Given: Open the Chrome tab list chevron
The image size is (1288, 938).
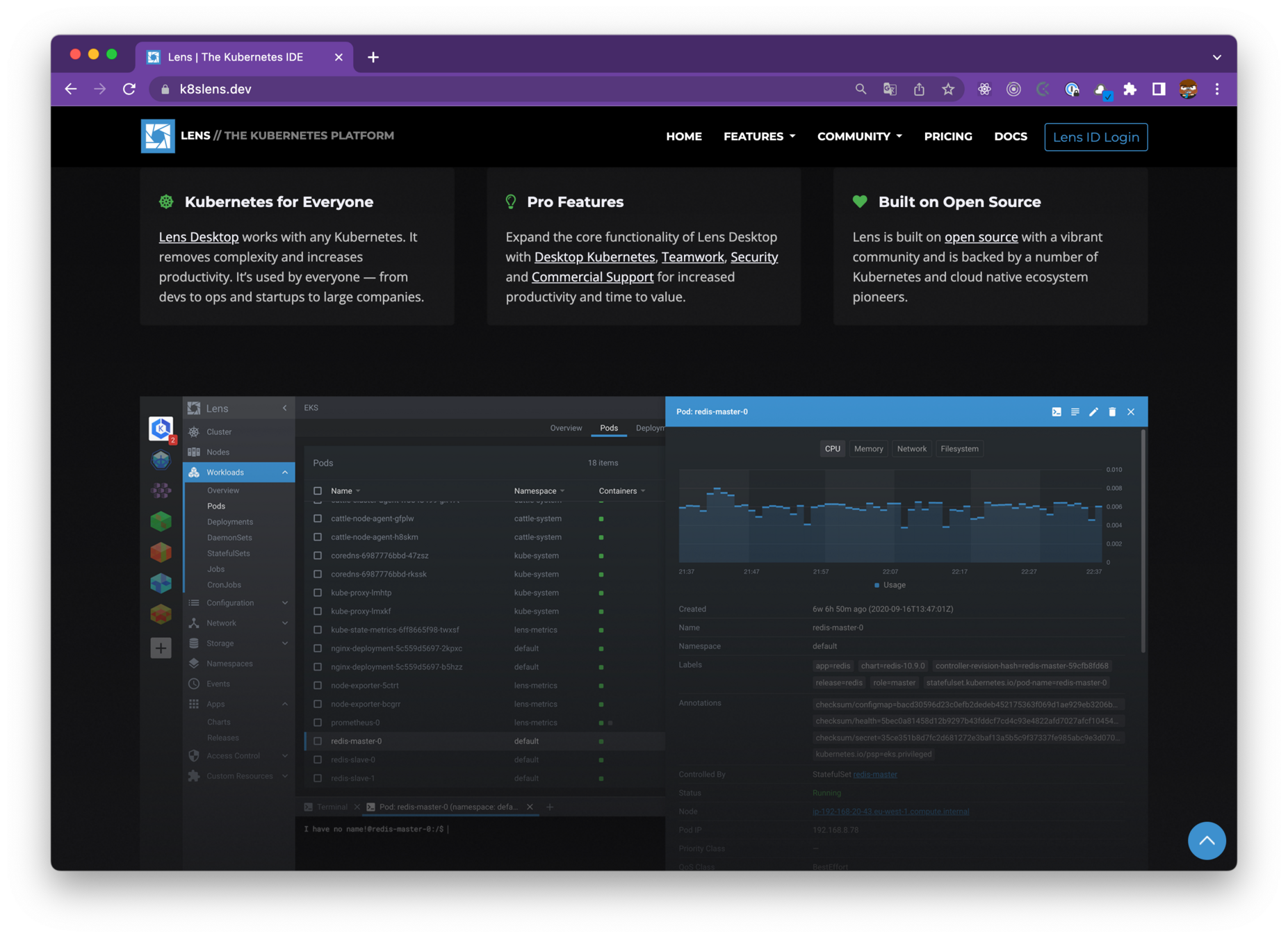Looking at the screenshot, I should click(x=1217, y=57).
